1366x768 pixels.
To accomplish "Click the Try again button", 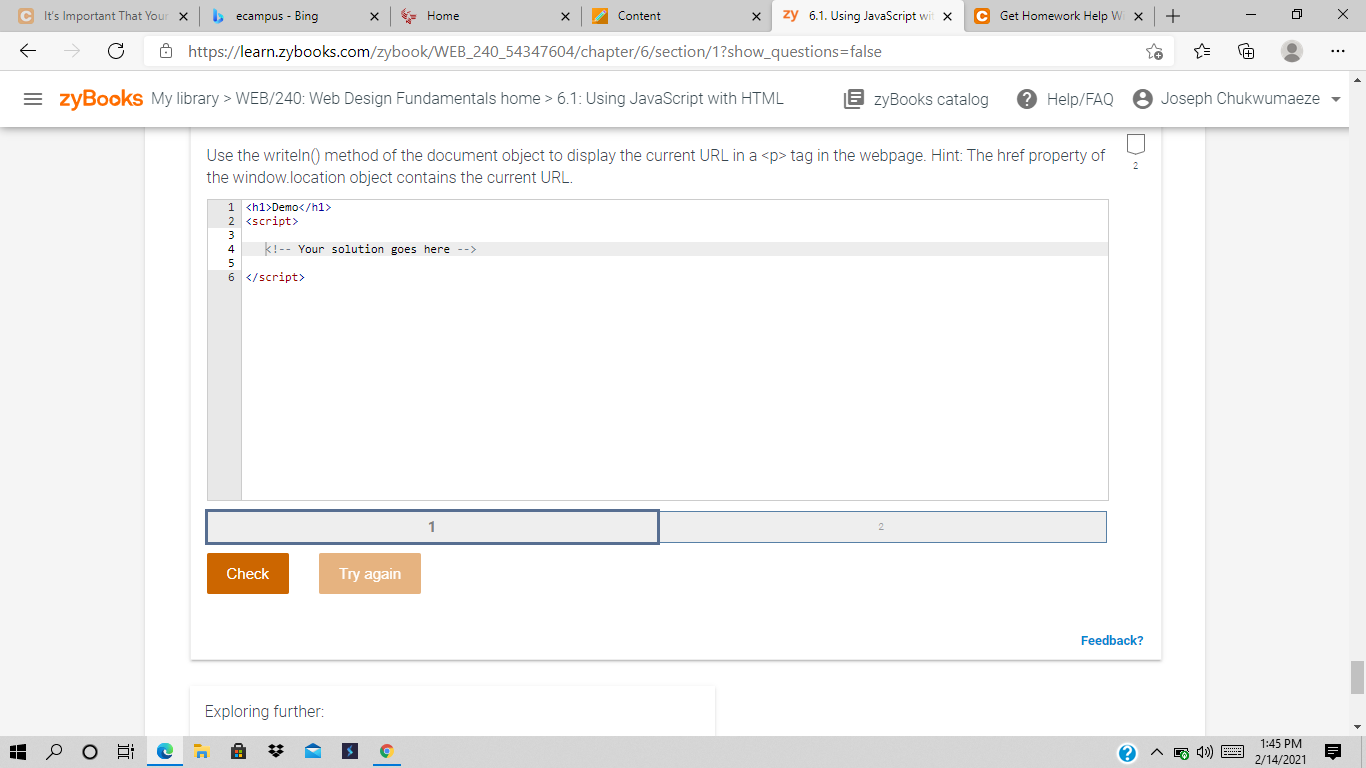I will coord(369,573).
